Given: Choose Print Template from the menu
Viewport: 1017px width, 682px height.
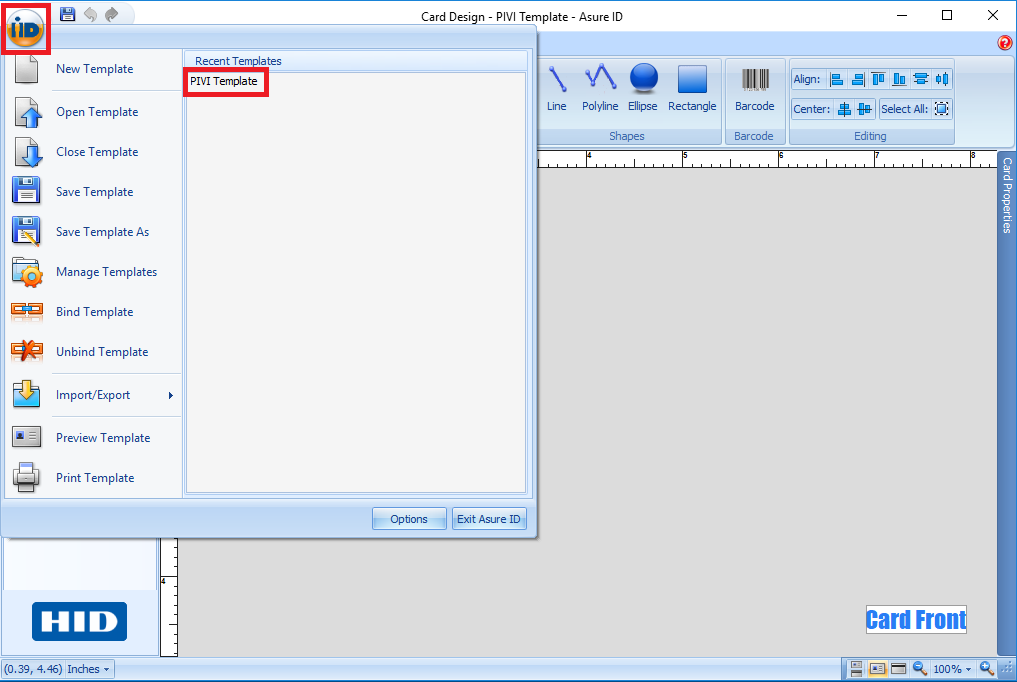Looking at the screenshot, I should [x=95, y=478].
